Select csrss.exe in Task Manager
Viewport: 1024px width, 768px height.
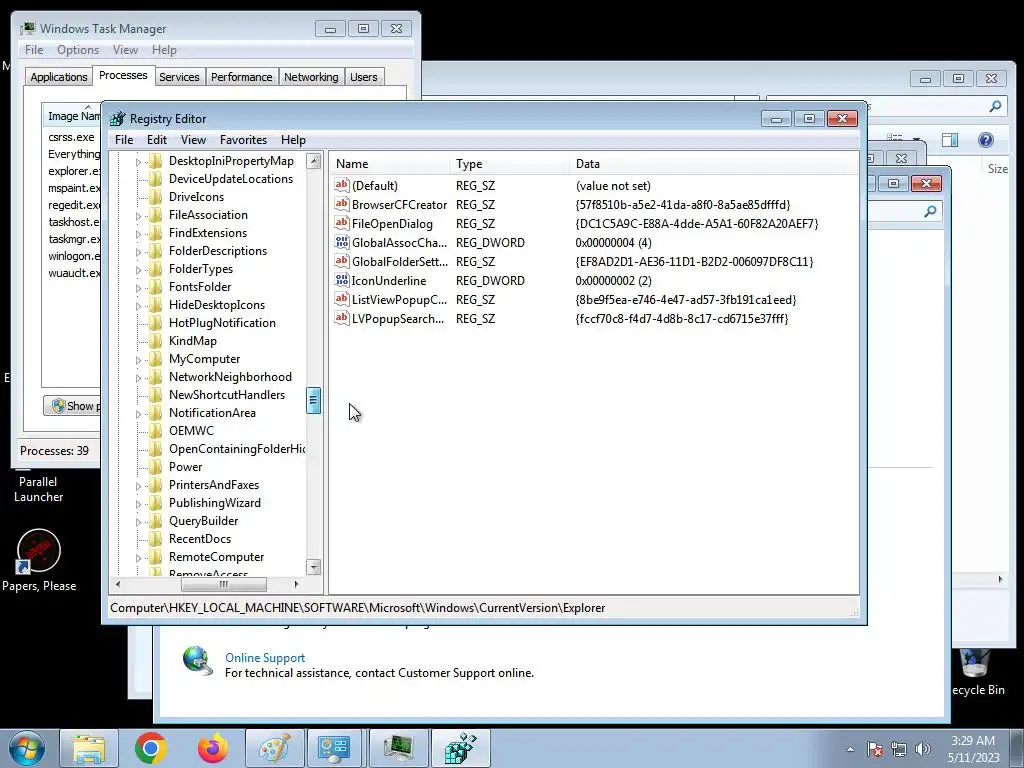pyautogui.click(x=71, y=137)
